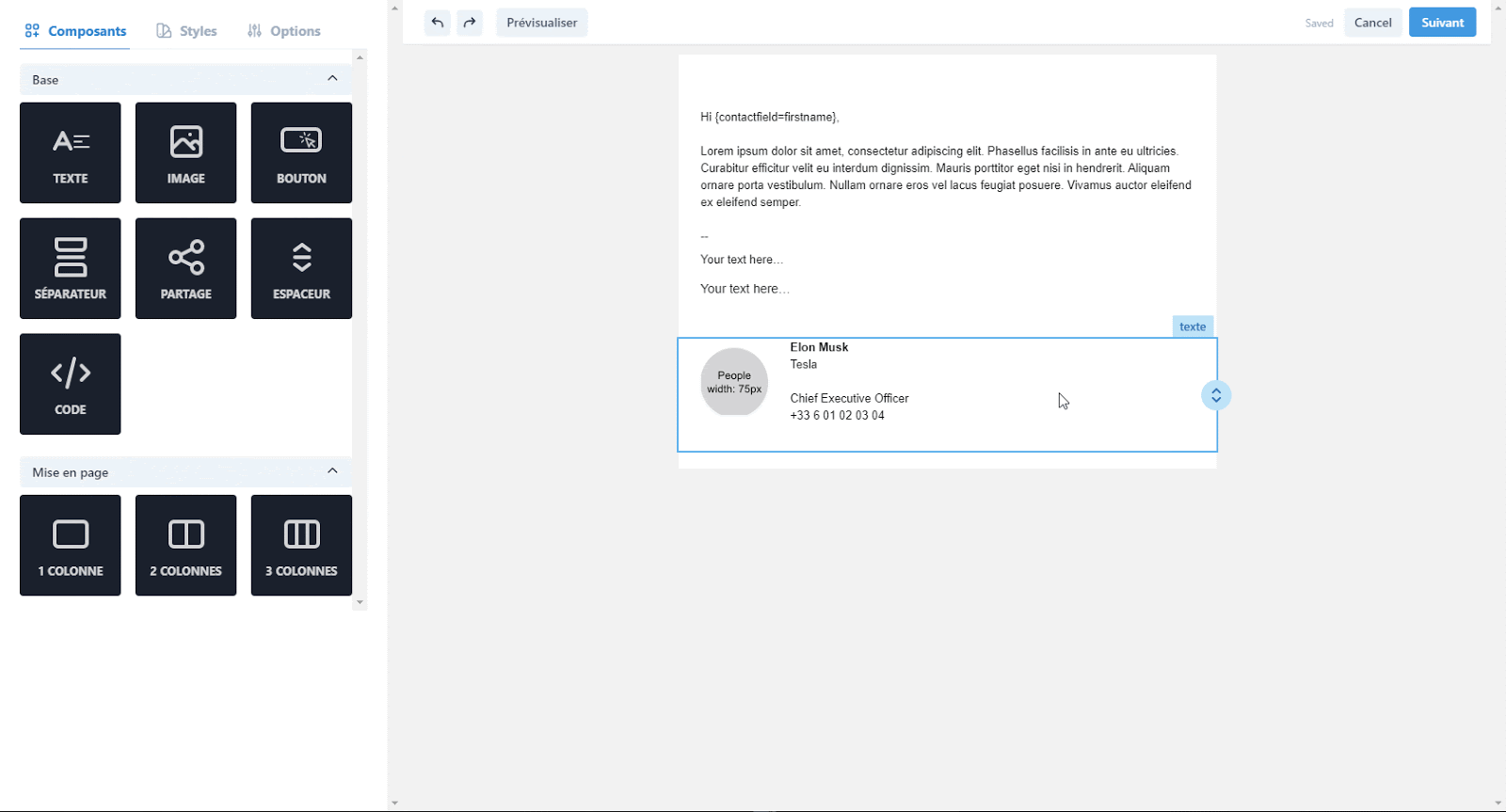Click the first 'Your text here...' line
1506x812 pixels.
point(742,260)
